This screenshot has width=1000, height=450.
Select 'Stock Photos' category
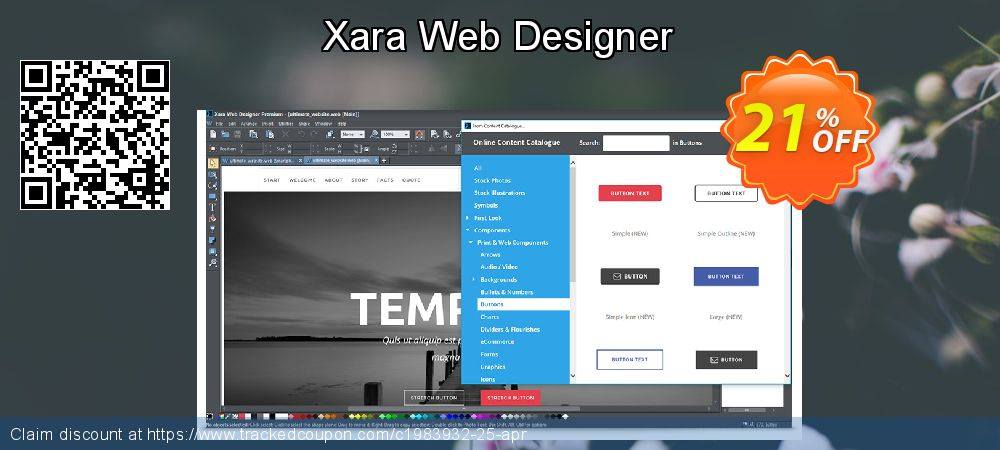(492, 180)
